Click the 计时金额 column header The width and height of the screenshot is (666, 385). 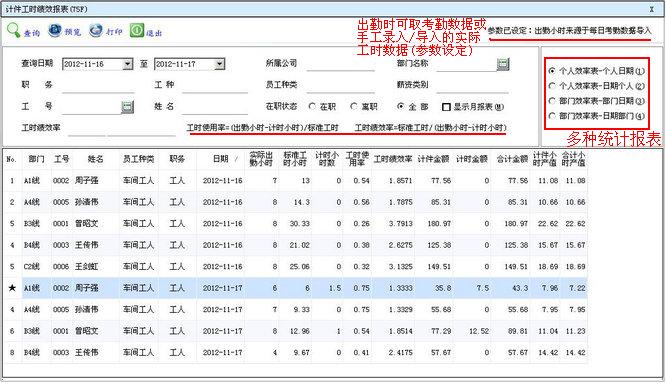pos(471,159)
